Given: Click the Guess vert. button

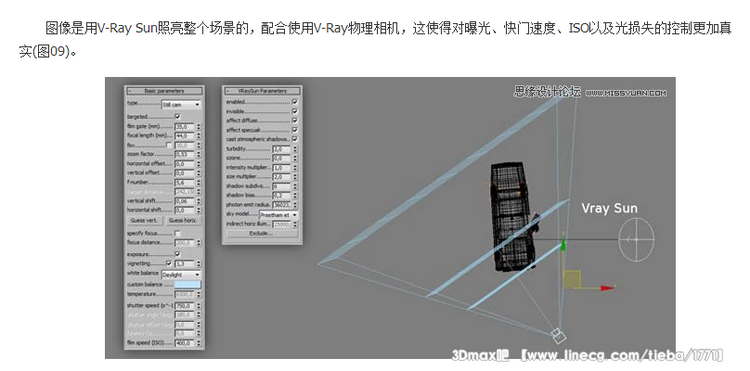Looking at the screenshot, I should (x=145, y=221).
